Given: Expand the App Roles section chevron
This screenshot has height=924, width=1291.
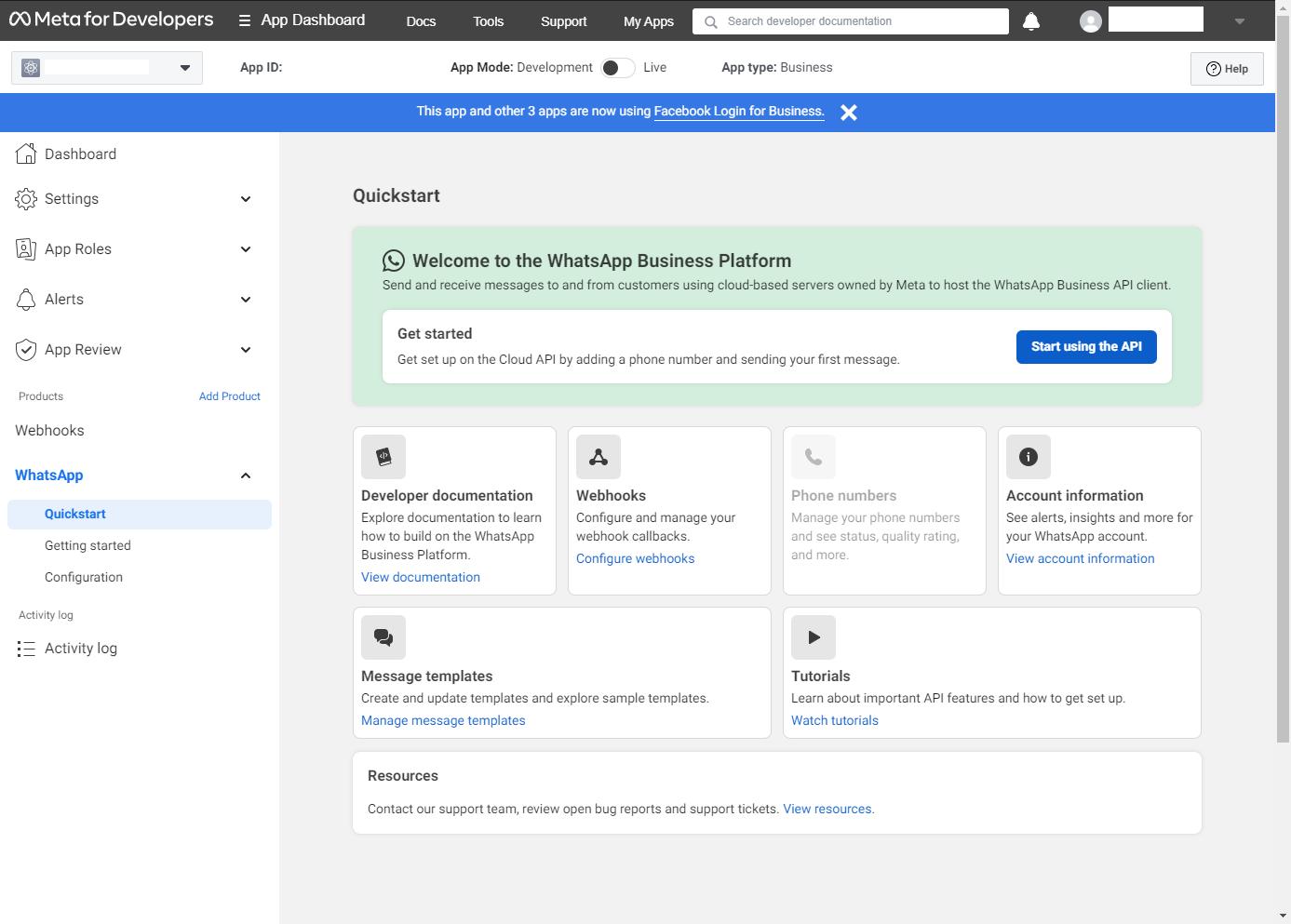Looking at the screenshot, I should 246,249.
